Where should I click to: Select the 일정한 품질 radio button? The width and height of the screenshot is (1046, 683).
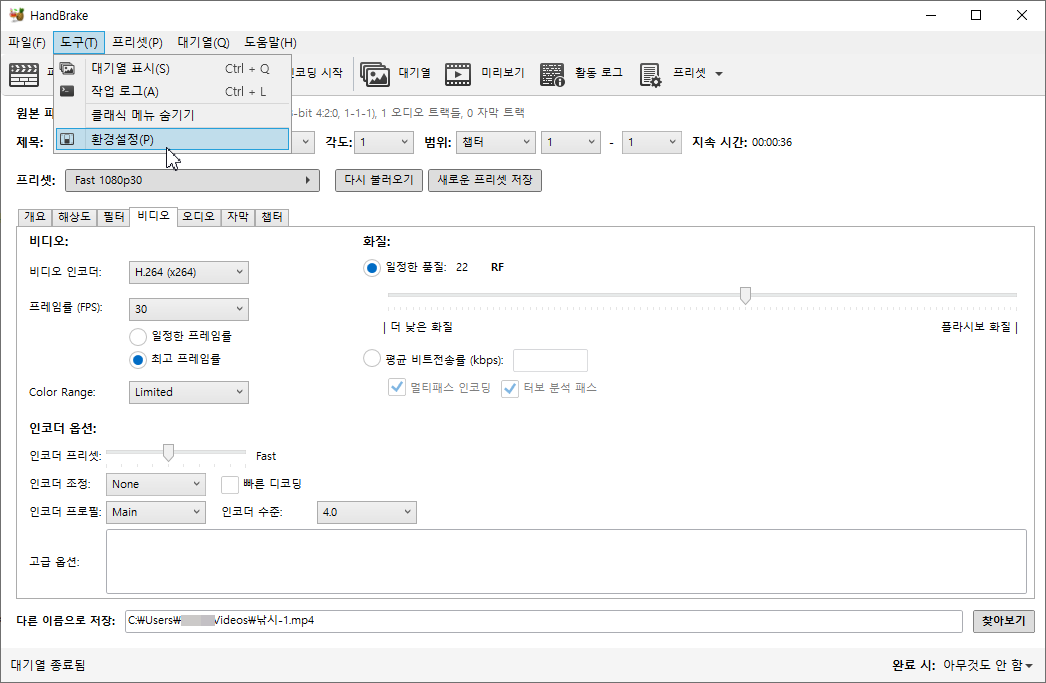372,267
